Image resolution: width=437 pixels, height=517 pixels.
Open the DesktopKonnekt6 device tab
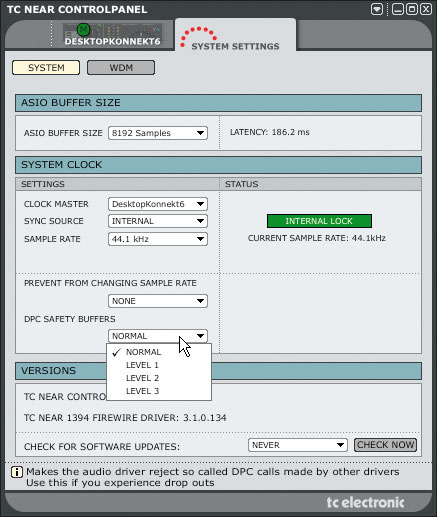[113, 35]
